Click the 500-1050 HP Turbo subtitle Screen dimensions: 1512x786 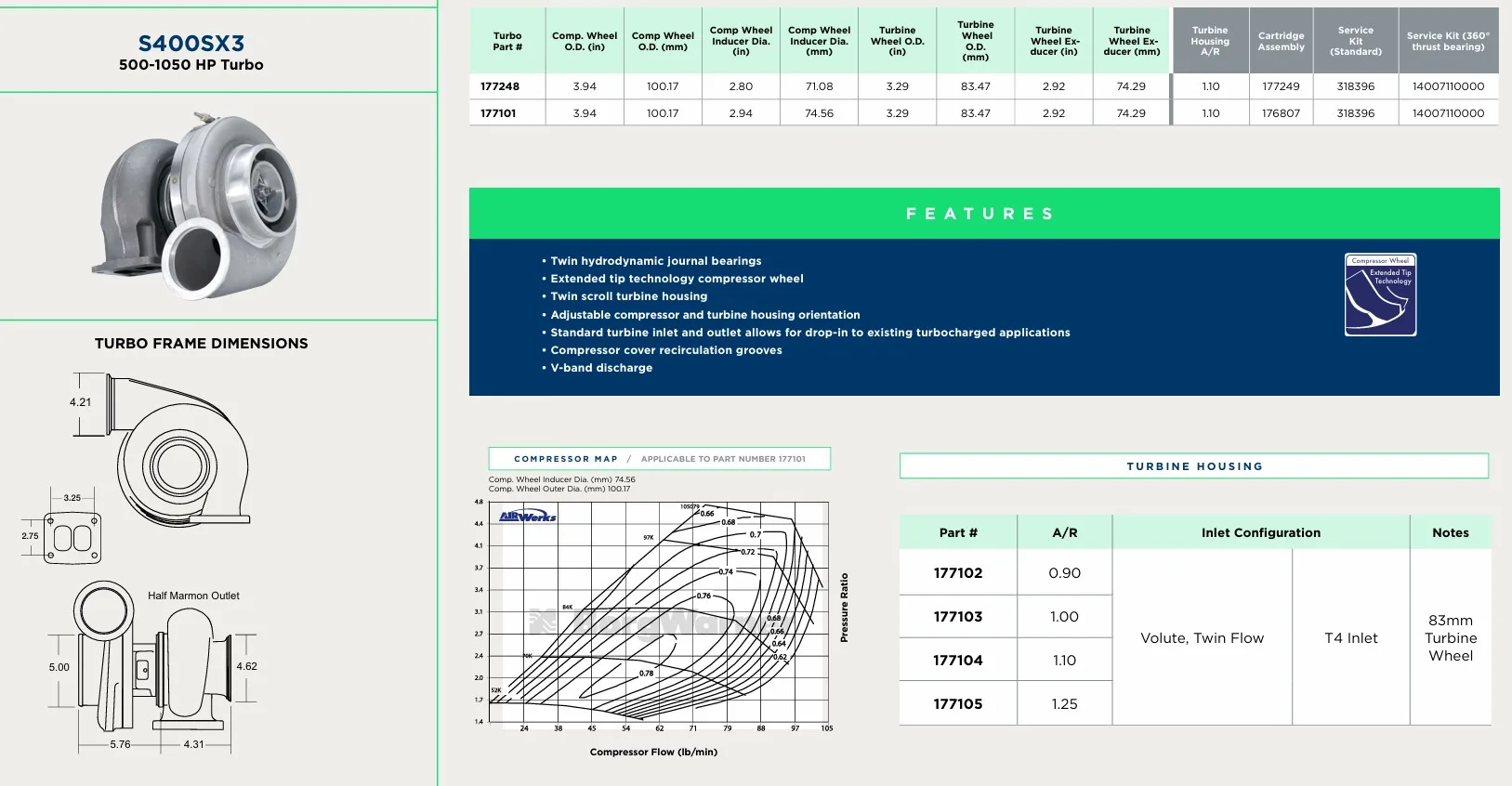pos(191,65)
